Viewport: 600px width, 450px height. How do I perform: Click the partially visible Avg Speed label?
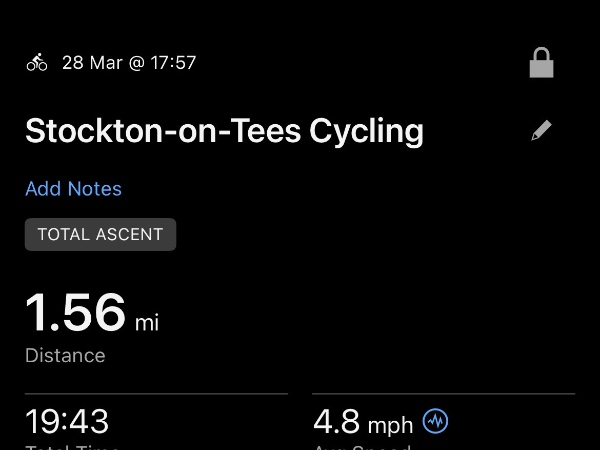point(361,446)
